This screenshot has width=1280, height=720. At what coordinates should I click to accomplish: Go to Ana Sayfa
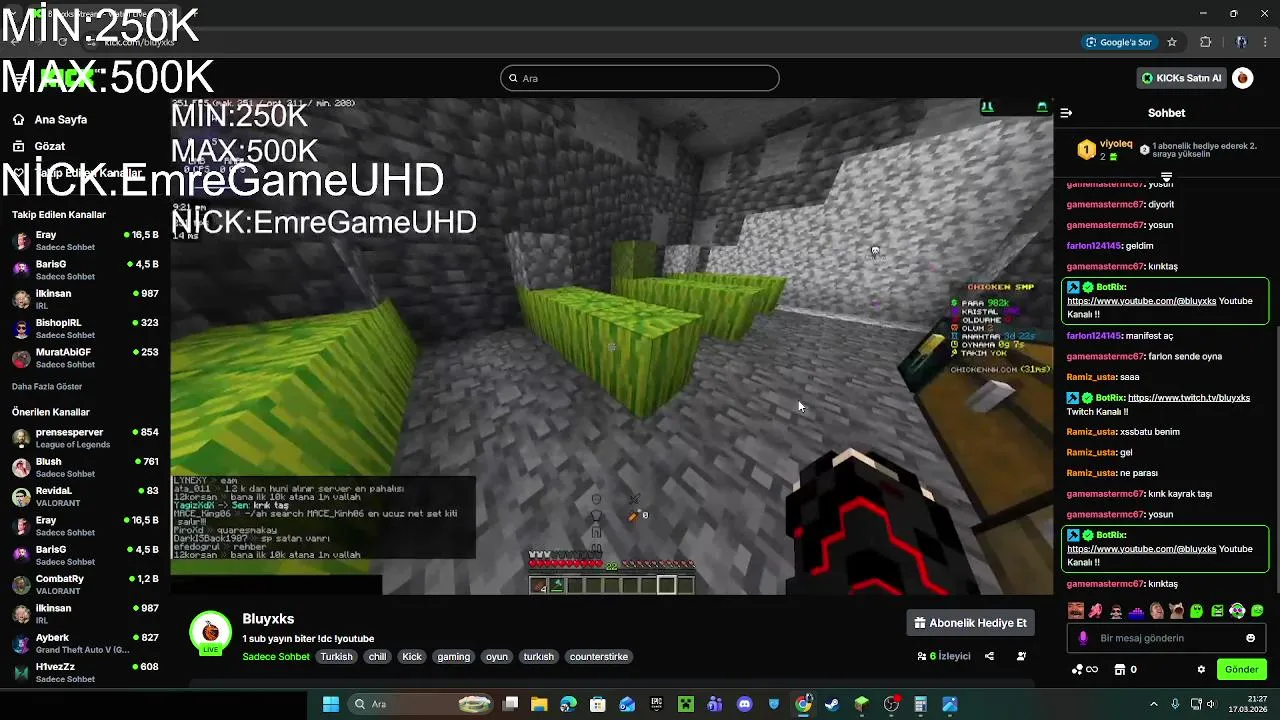coord(61,119)
